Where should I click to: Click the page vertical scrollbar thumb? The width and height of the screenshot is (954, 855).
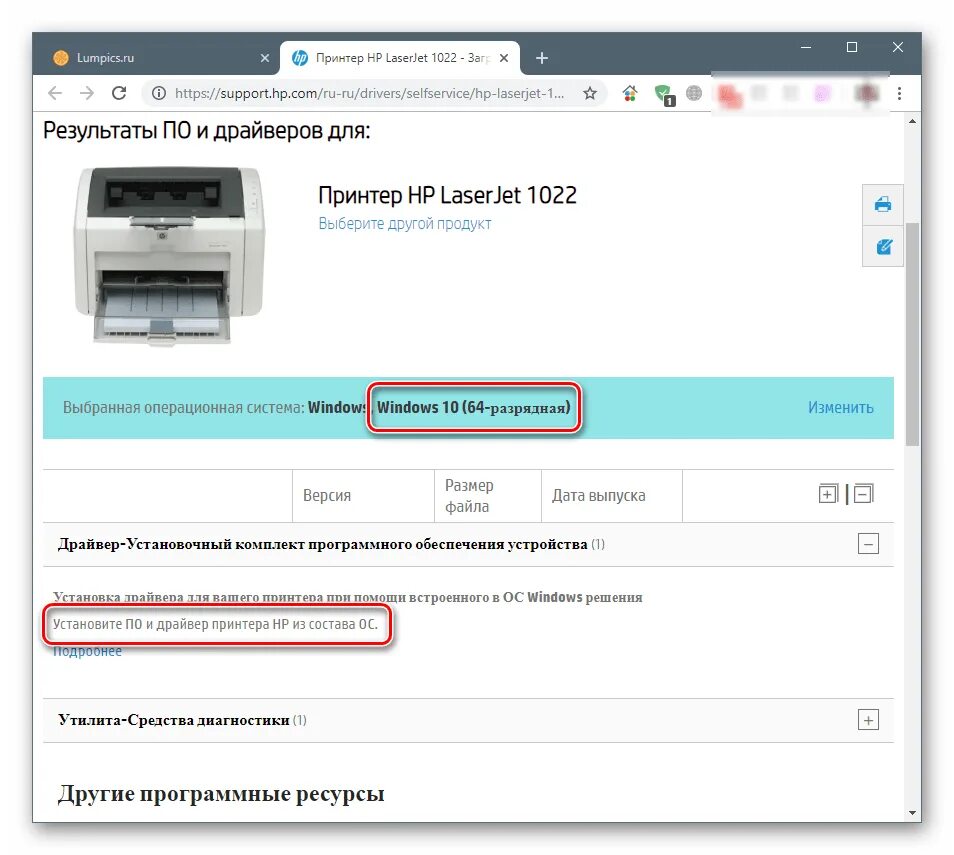point(912,335)
